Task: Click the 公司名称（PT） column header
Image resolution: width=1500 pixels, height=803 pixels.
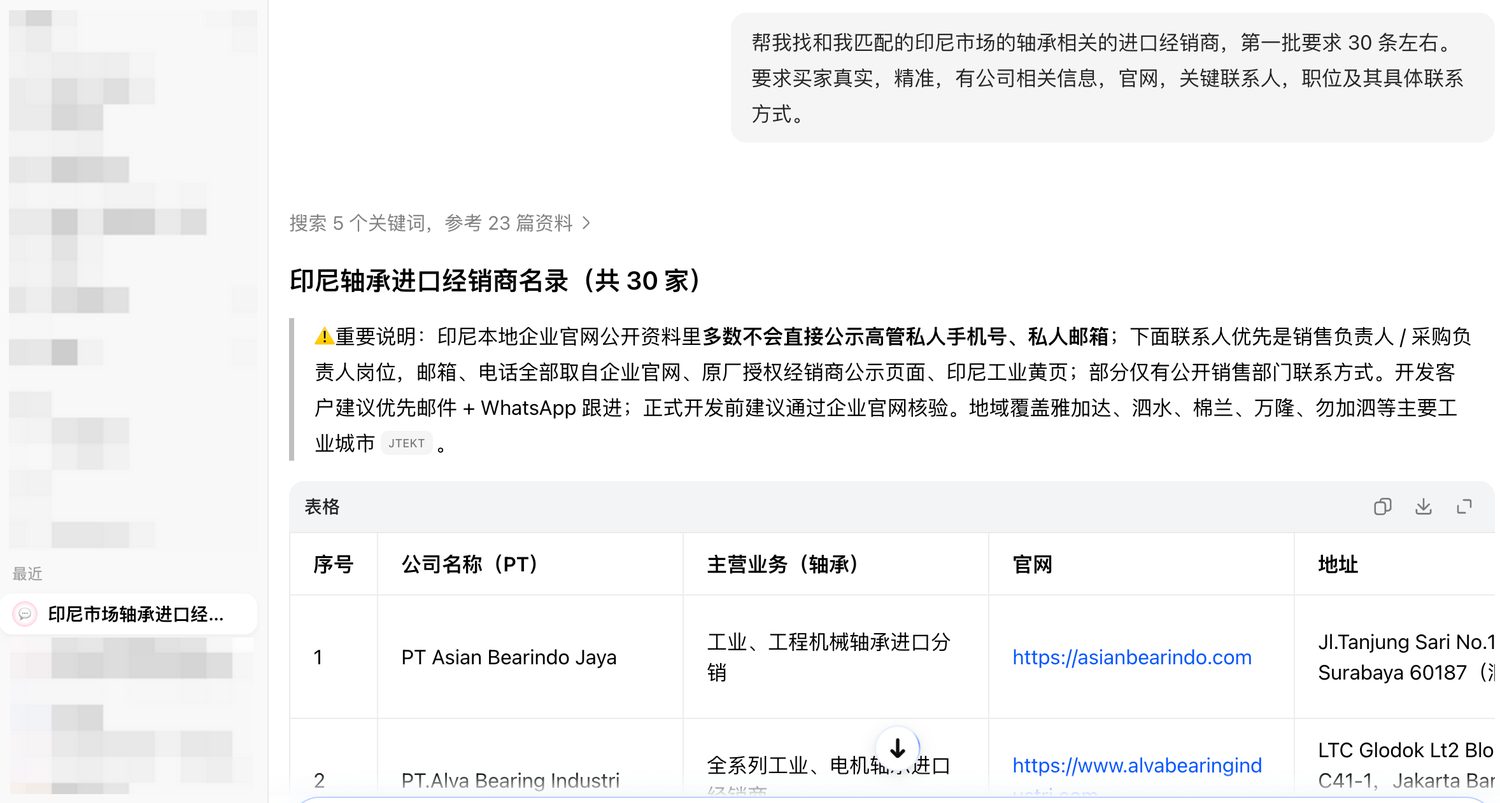Action: pos(530,565)
